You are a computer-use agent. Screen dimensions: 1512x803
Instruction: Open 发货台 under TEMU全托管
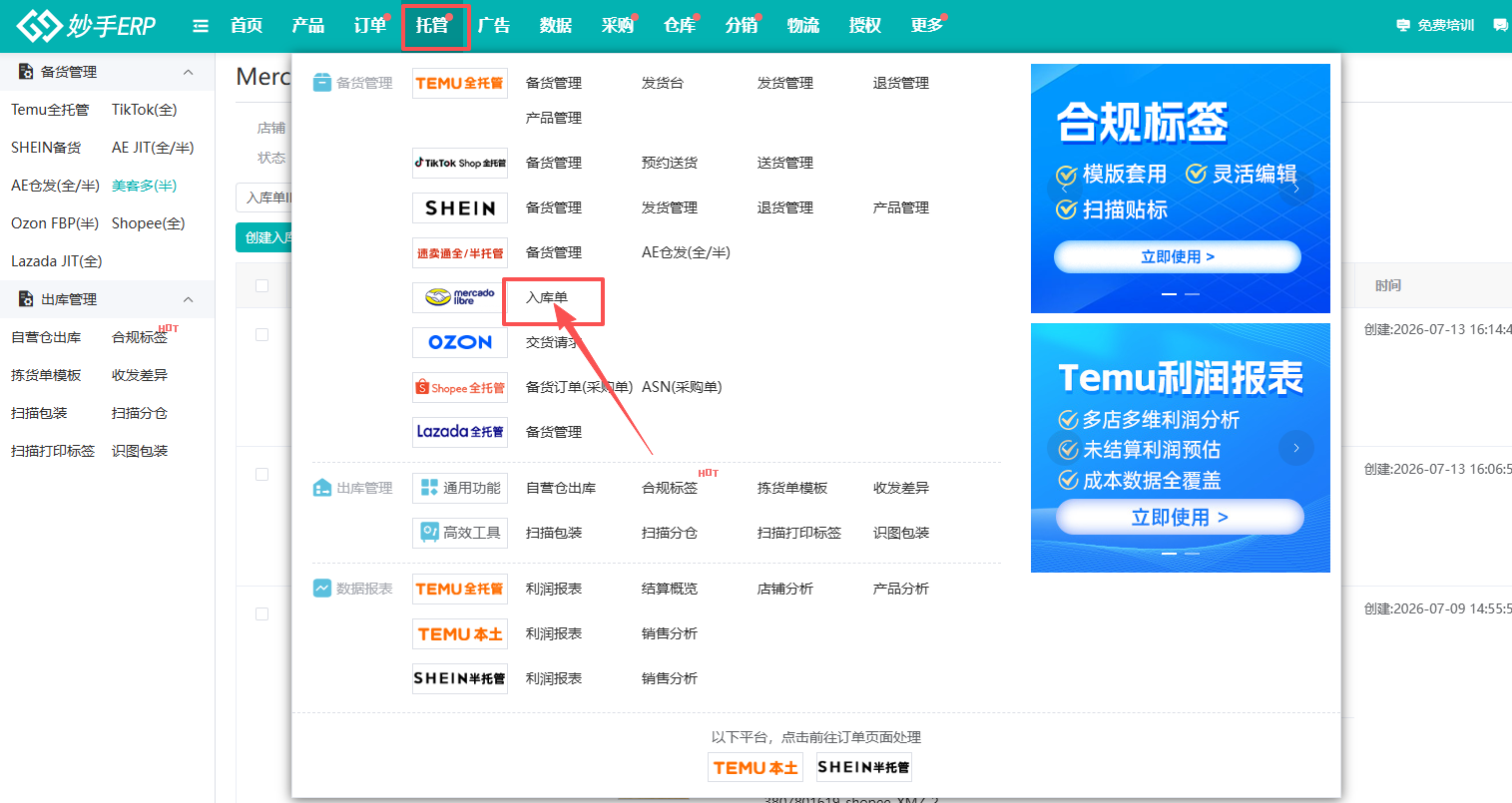663,83
